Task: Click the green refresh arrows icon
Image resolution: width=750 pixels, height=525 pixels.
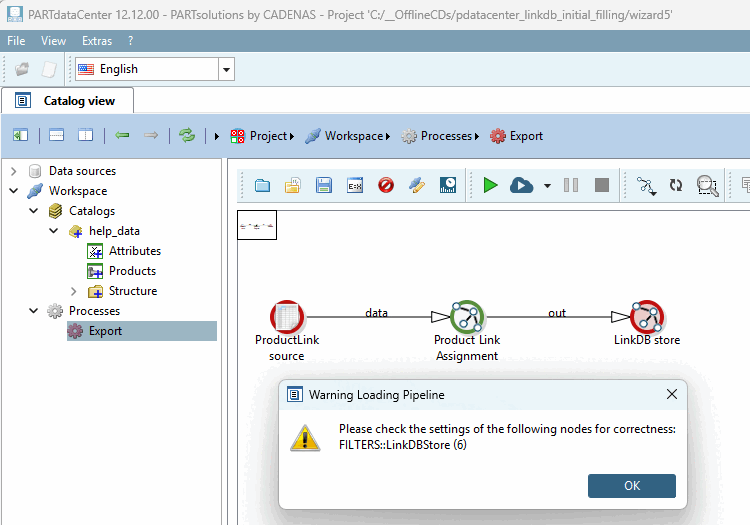Action: point(187,136)
